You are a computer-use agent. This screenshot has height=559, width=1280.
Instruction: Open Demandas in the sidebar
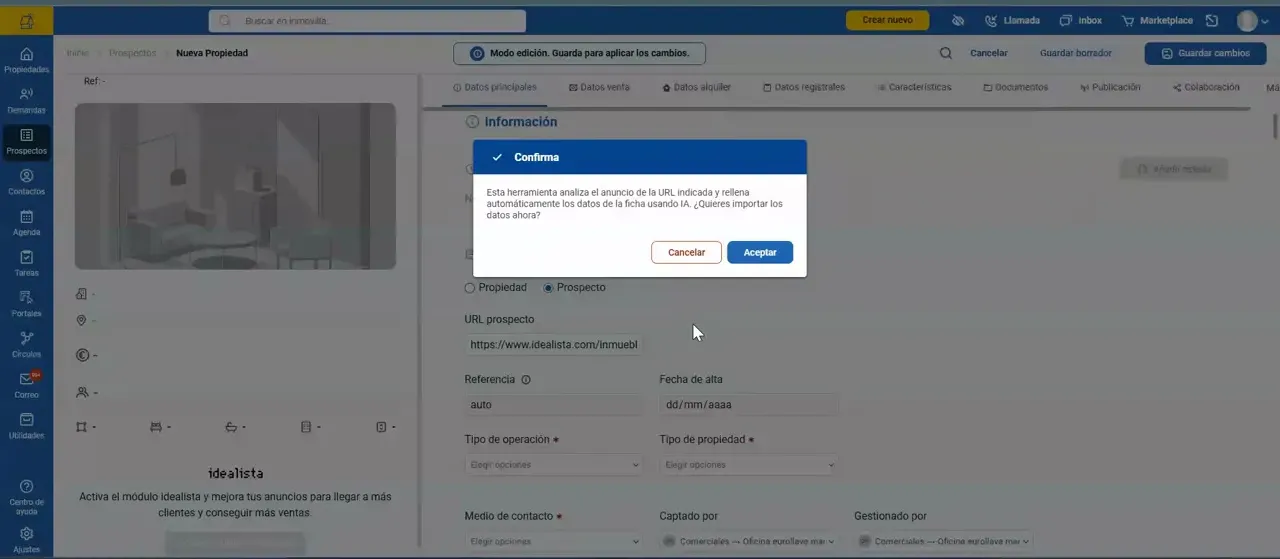(x=26, y=101)
